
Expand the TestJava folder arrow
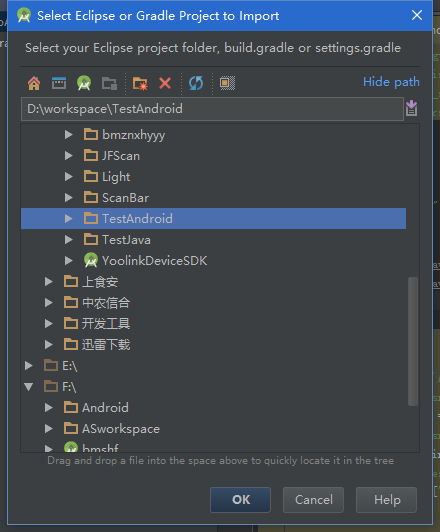[69, 240]
